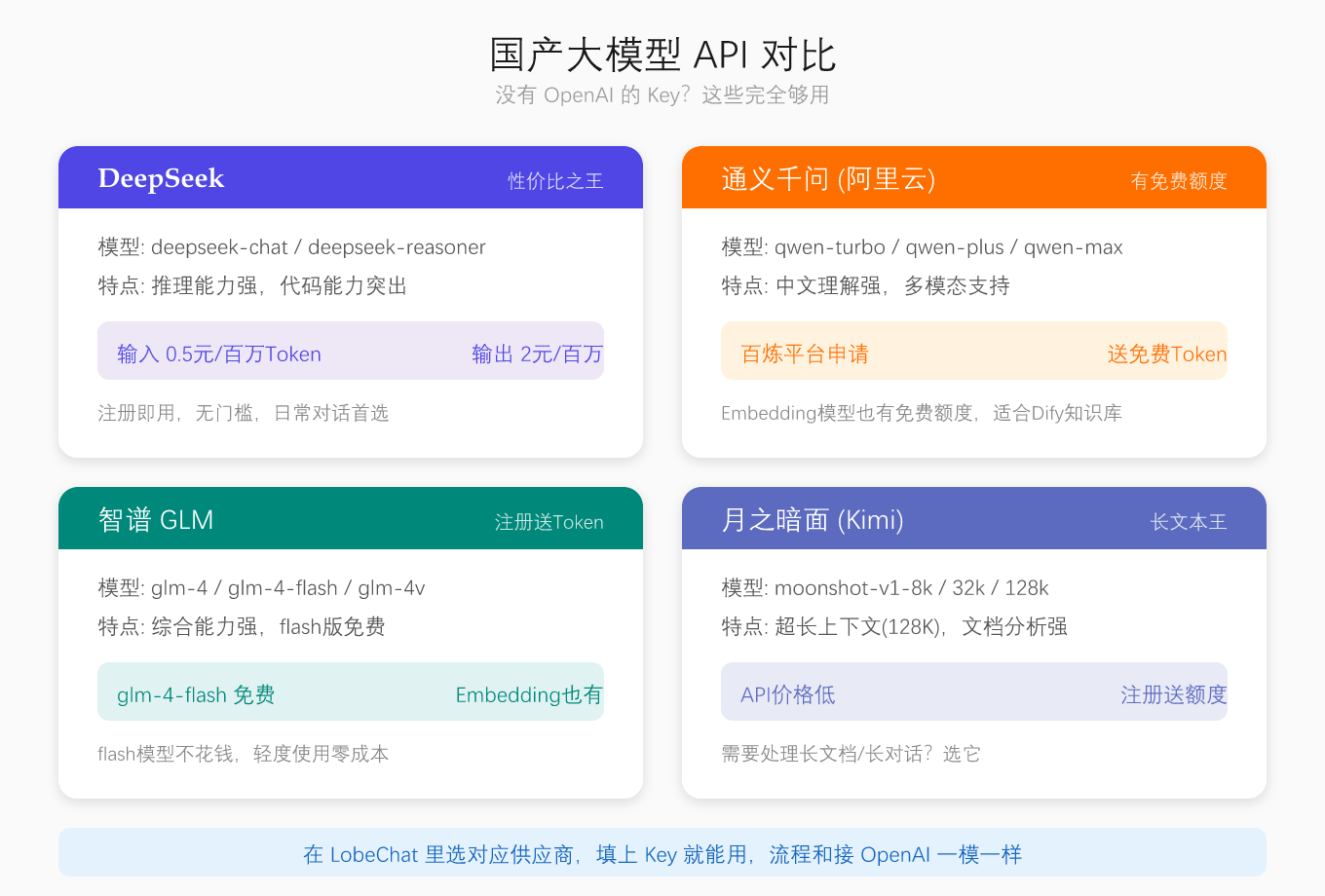Select the note "flash模型不花钱，轻度使用零成本"
1325x896 pixels.
point(244,754)
